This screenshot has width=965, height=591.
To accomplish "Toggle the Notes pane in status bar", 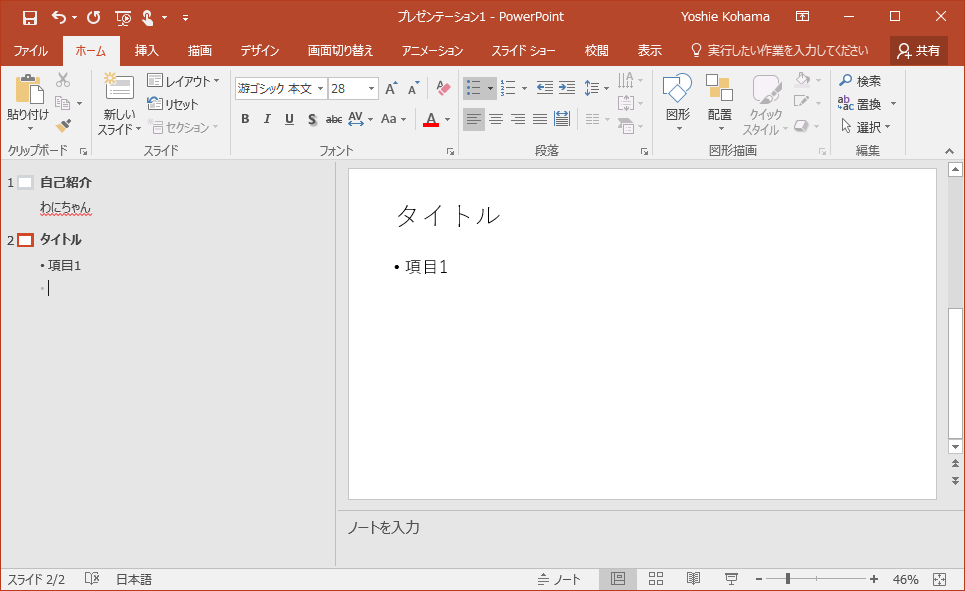I will (559, 579).
